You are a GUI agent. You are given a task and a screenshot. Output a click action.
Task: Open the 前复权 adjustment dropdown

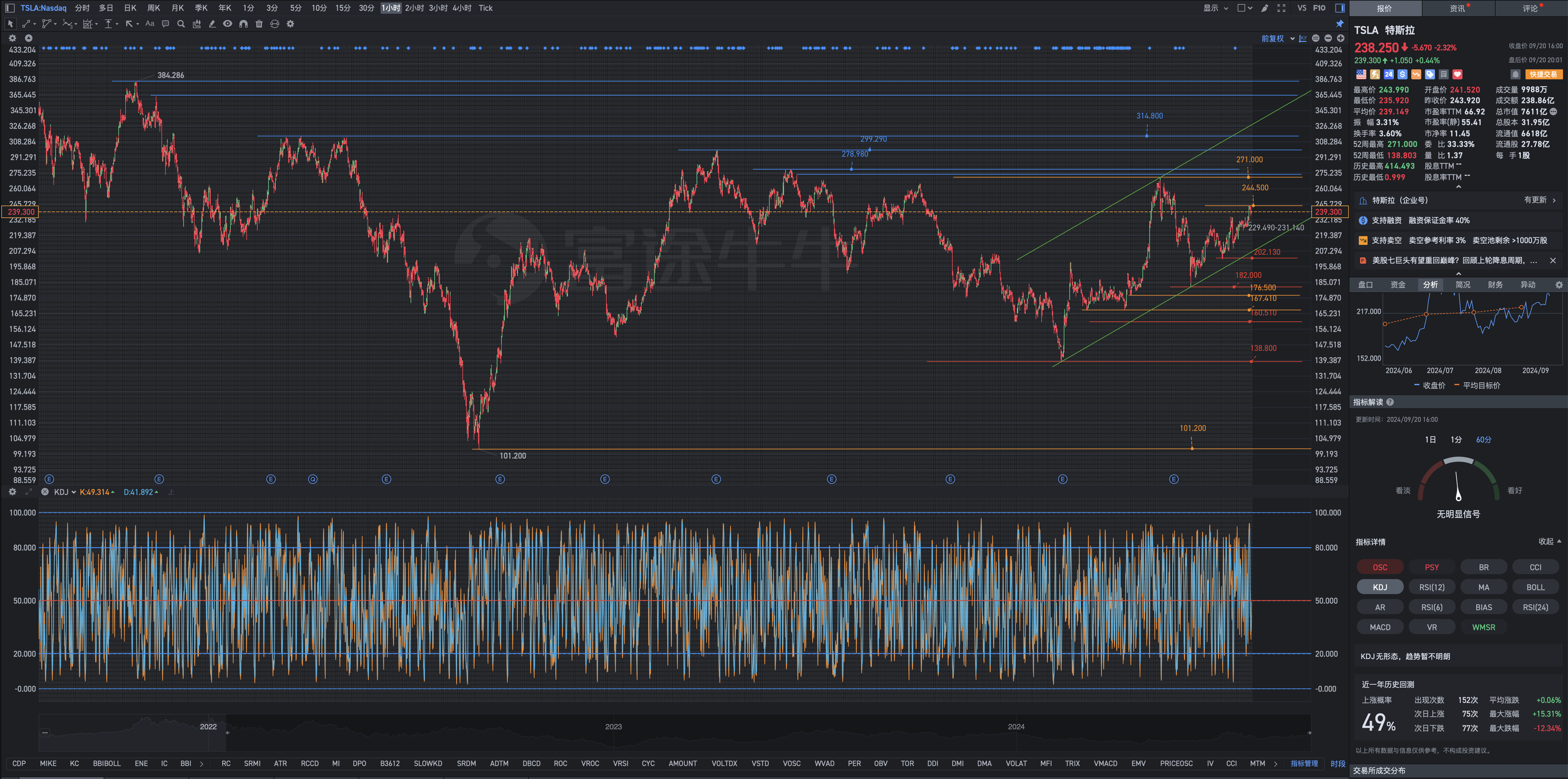pyautogui.click(x=1278, y=38)
